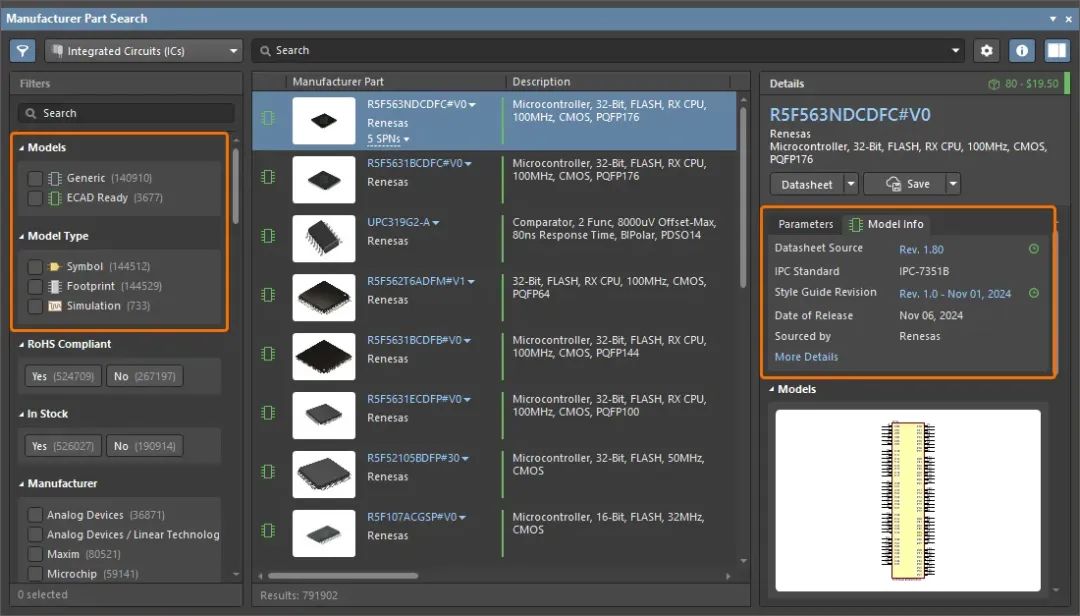The image size is (1080, 616).
Task: Click the blue info icon button
Action: 1021,50
